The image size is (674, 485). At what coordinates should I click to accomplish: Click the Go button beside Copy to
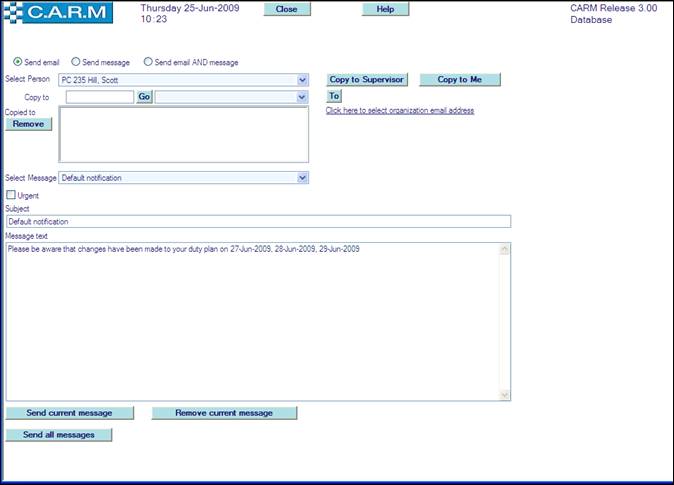point(144,98)
